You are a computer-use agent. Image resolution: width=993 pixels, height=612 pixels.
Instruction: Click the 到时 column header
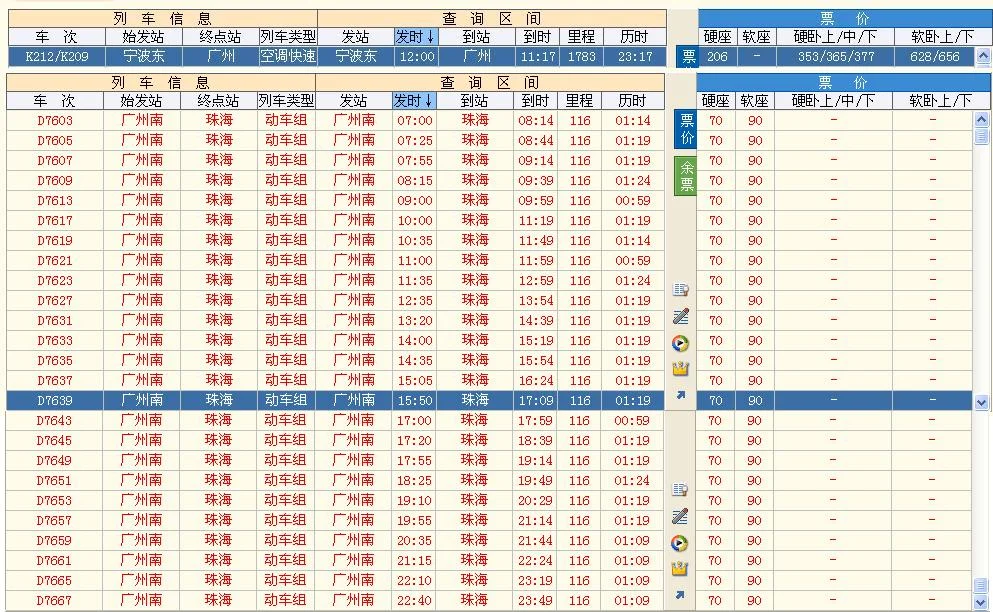click(x=535, y=100)
